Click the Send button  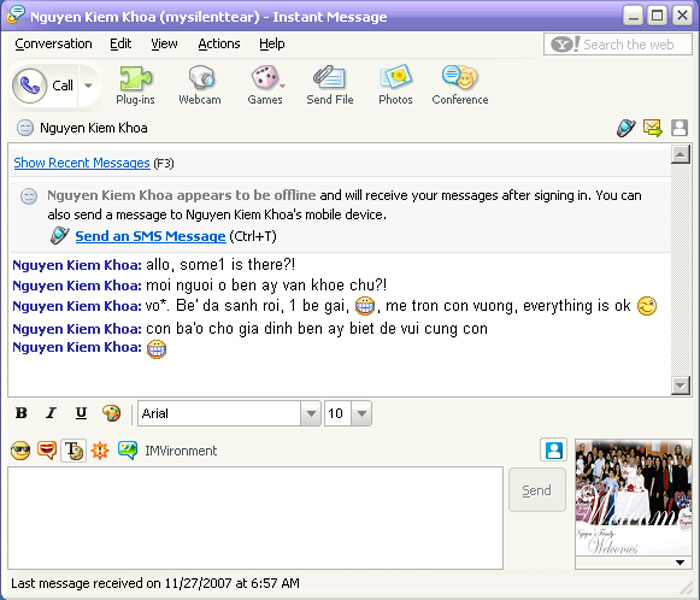[x=537, y=490]
